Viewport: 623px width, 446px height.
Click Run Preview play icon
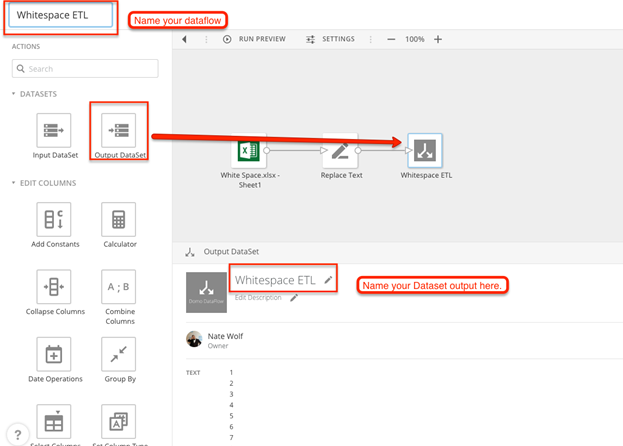click(227, 39)
